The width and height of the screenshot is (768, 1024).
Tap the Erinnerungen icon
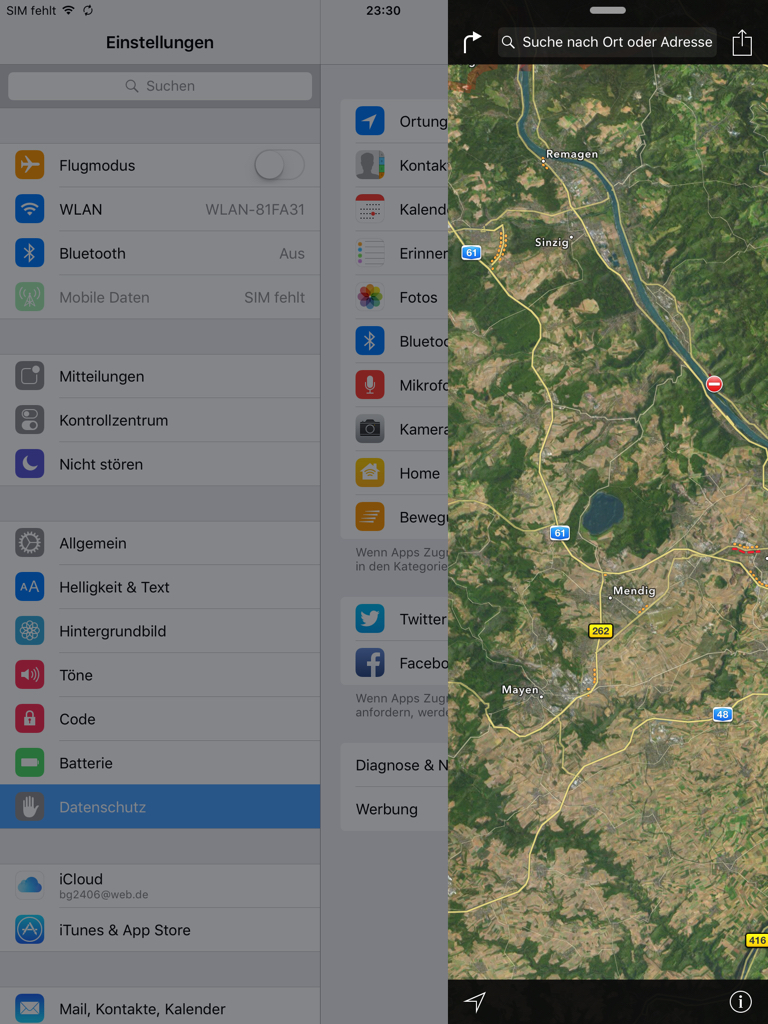click(370, 253)
